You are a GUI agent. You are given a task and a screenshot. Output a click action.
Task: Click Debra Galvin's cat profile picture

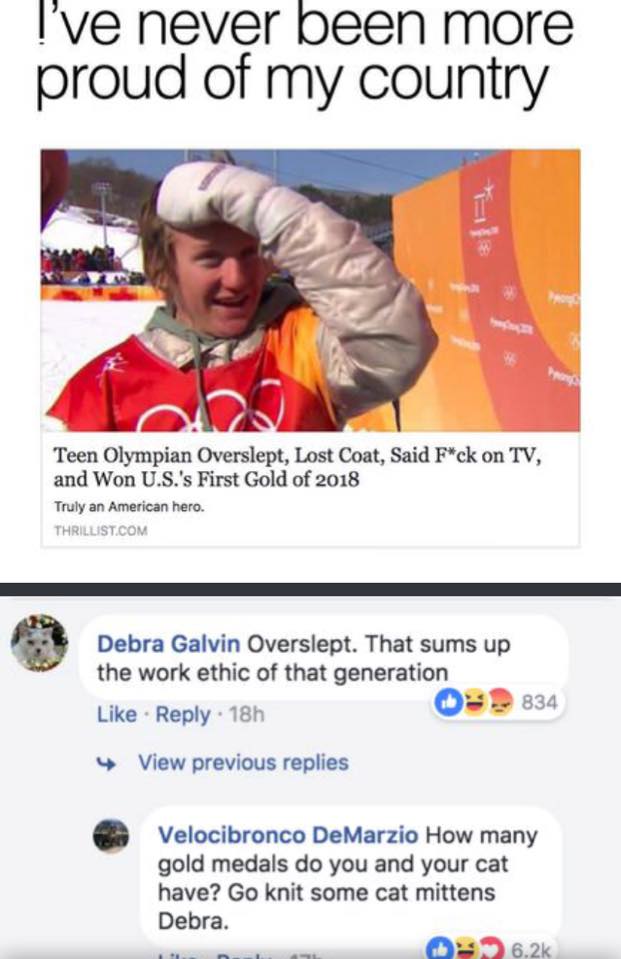pos(40,643)
